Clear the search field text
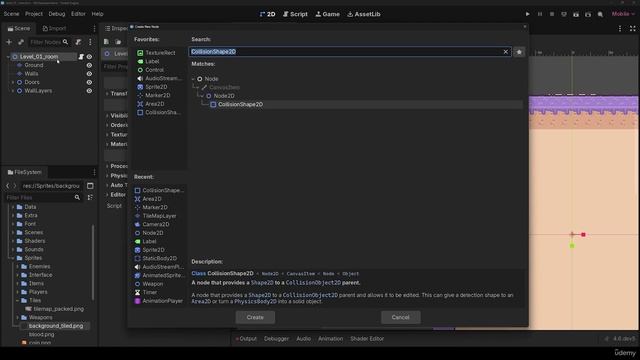The width and height of the screenshot is (640, 360). pos(505,52)
